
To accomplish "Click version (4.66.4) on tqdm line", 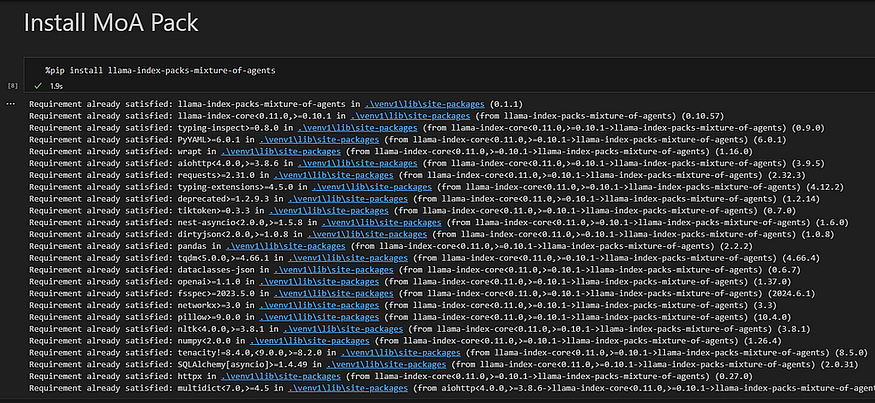I will tap(802, 258).
